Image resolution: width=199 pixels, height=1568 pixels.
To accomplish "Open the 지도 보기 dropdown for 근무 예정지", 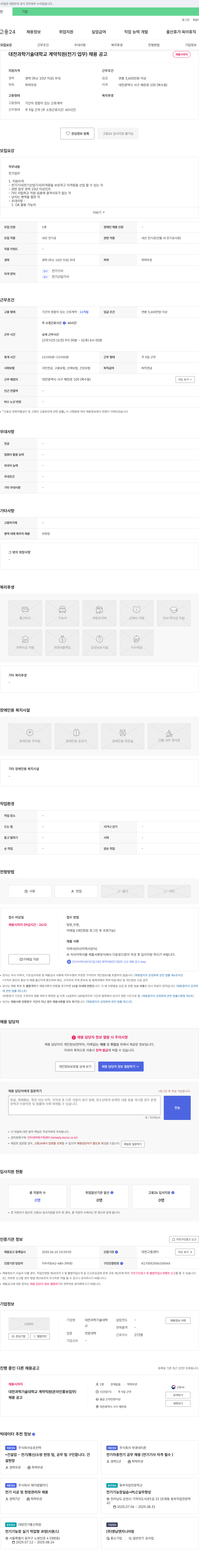I will click(185, 379).
